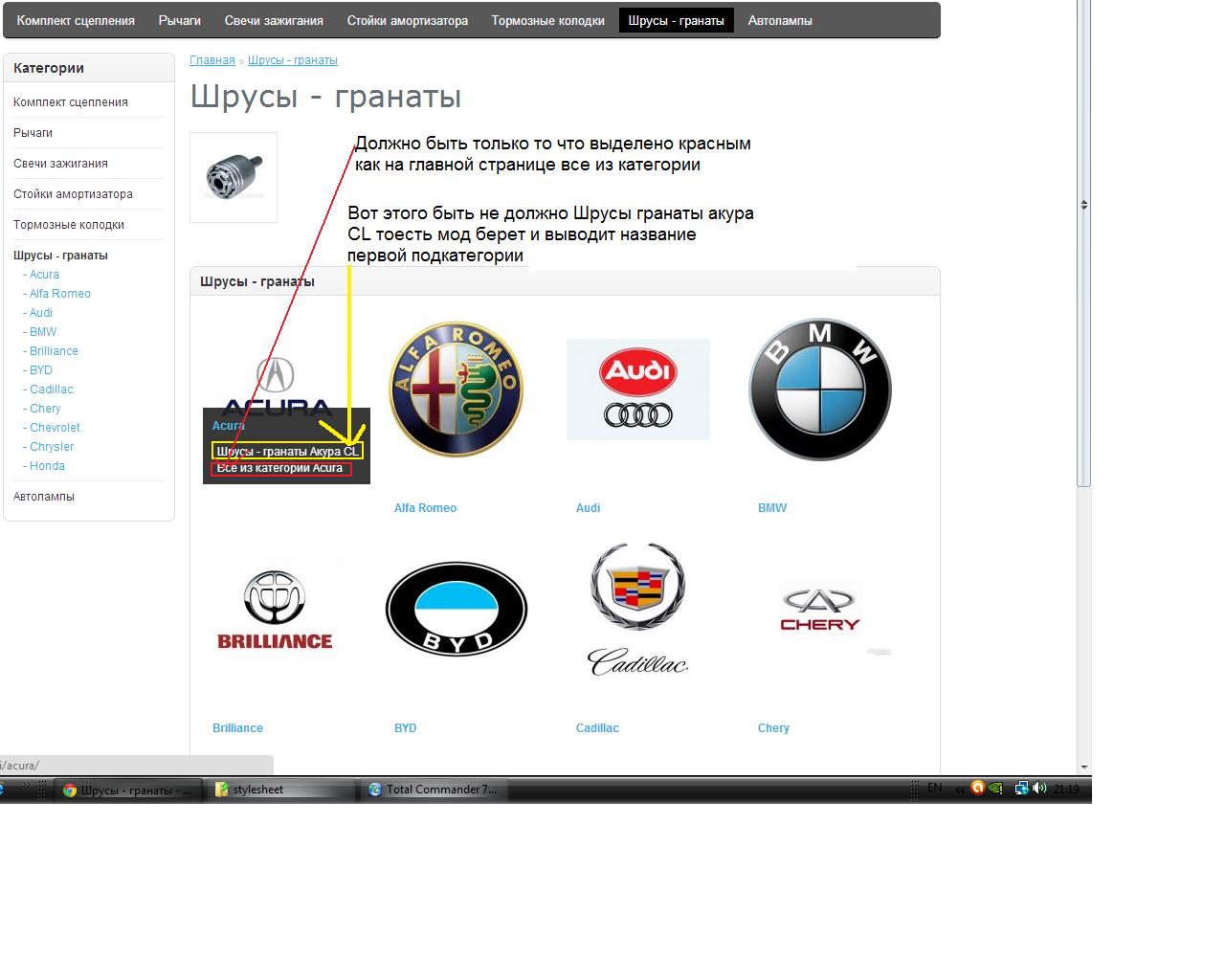Switch to stylesheet taskbar window
The height and width of the screenshot is (980, 1225).
281,790
